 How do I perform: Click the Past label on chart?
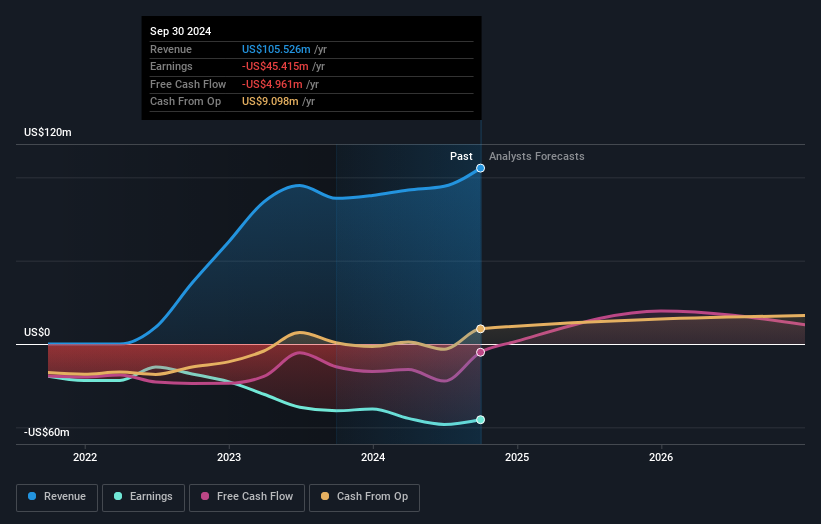point(461,156)
